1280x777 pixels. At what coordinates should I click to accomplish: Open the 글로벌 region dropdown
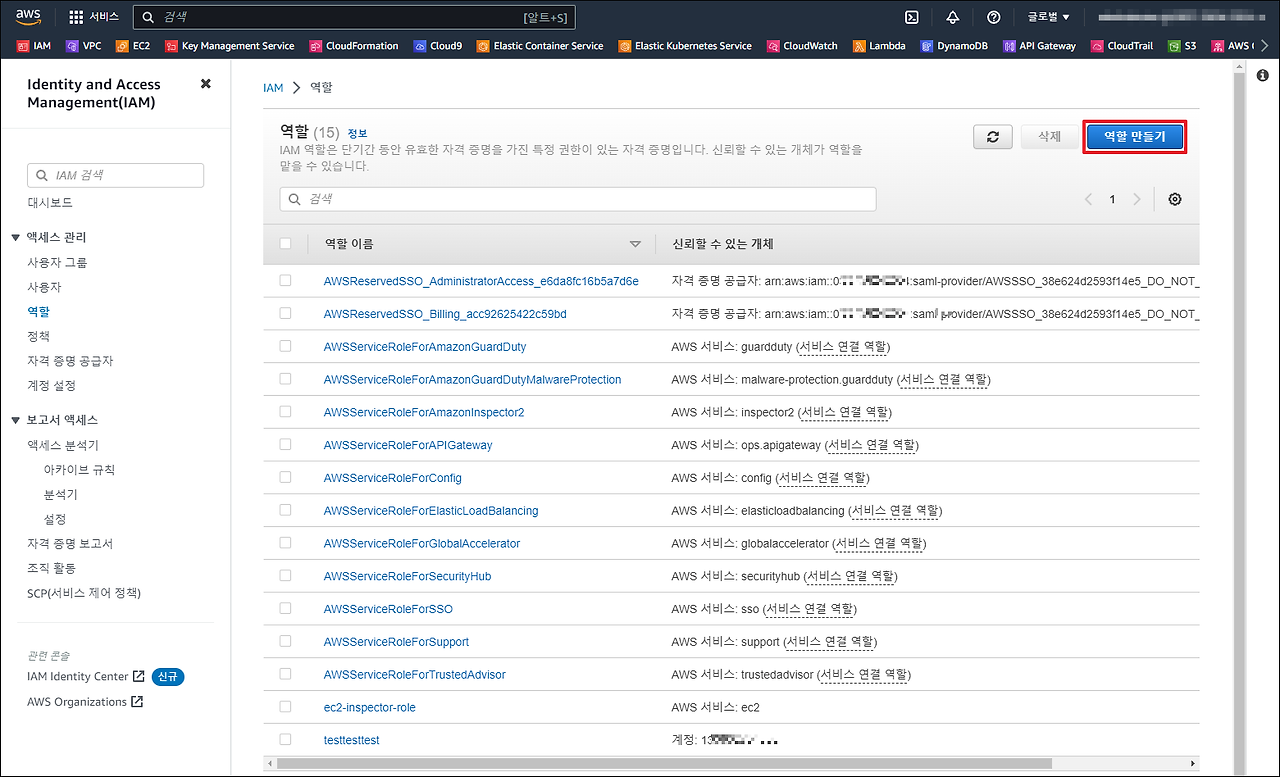(1048, 17)
